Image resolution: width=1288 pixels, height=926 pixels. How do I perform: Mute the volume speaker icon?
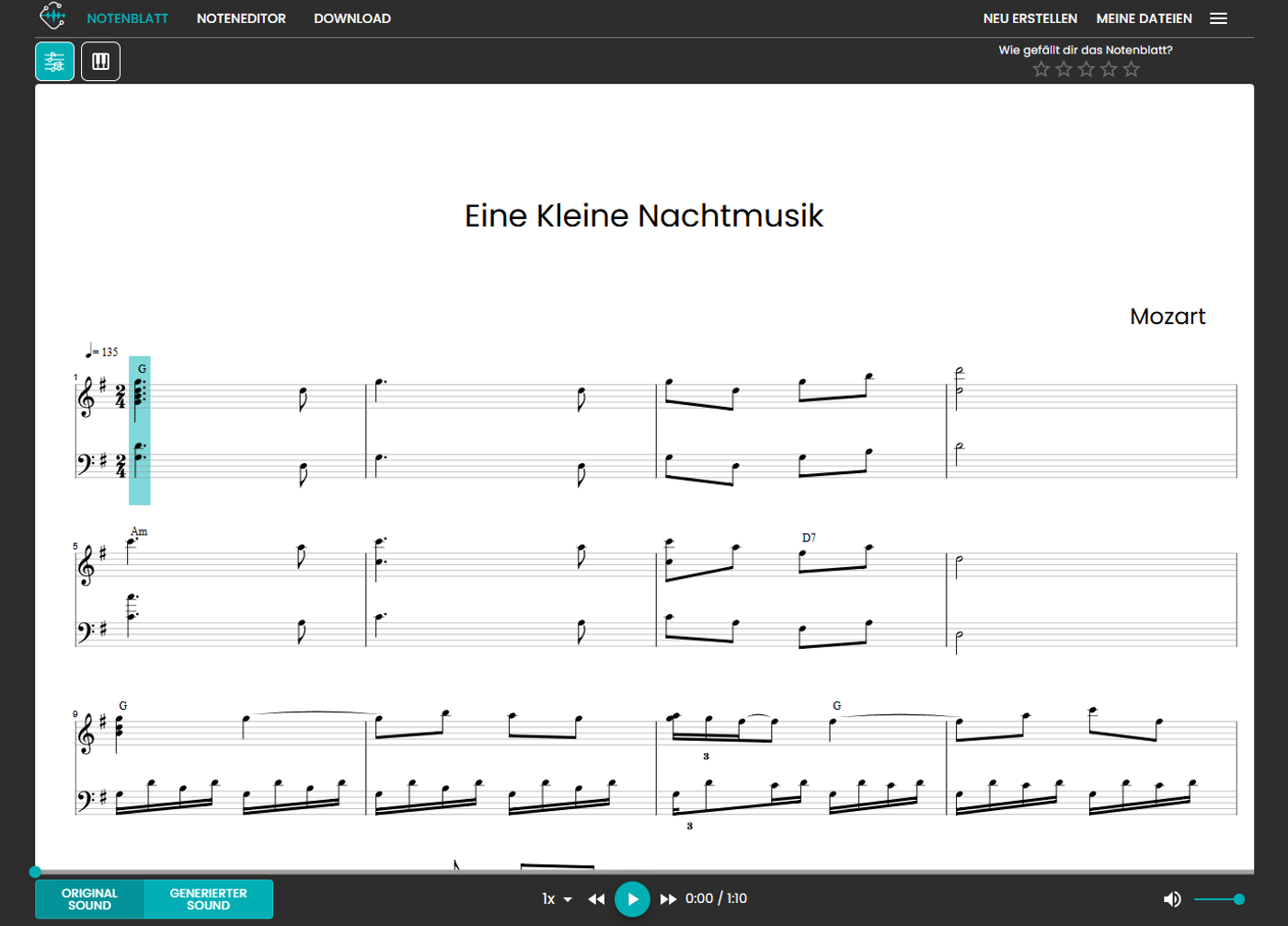[x=1172, y=899]
